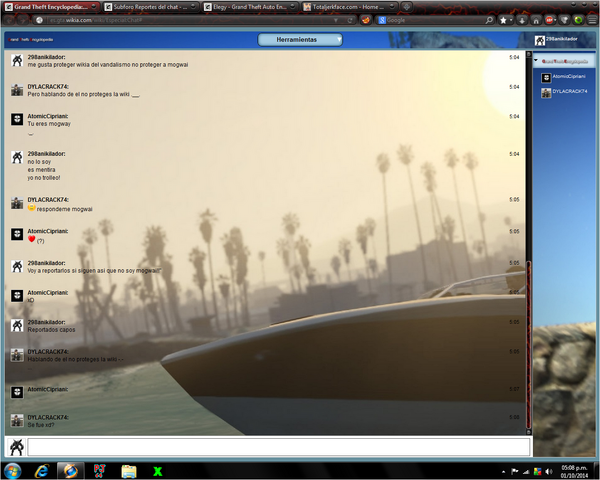The height and width of the screenshot is (480, 600).
Task: Click the site identity globe icon
Action: click(39, 20)
